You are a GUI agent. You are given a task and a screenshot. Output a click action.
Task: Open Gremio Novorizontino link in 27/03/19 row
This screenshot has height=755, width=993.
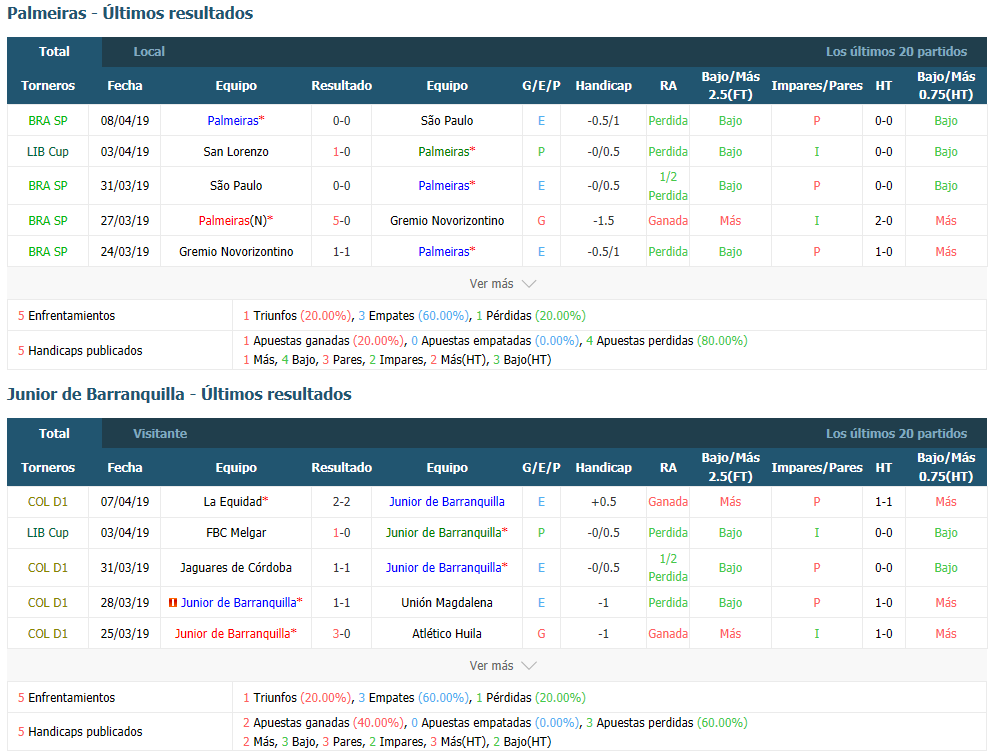[446, 220]
